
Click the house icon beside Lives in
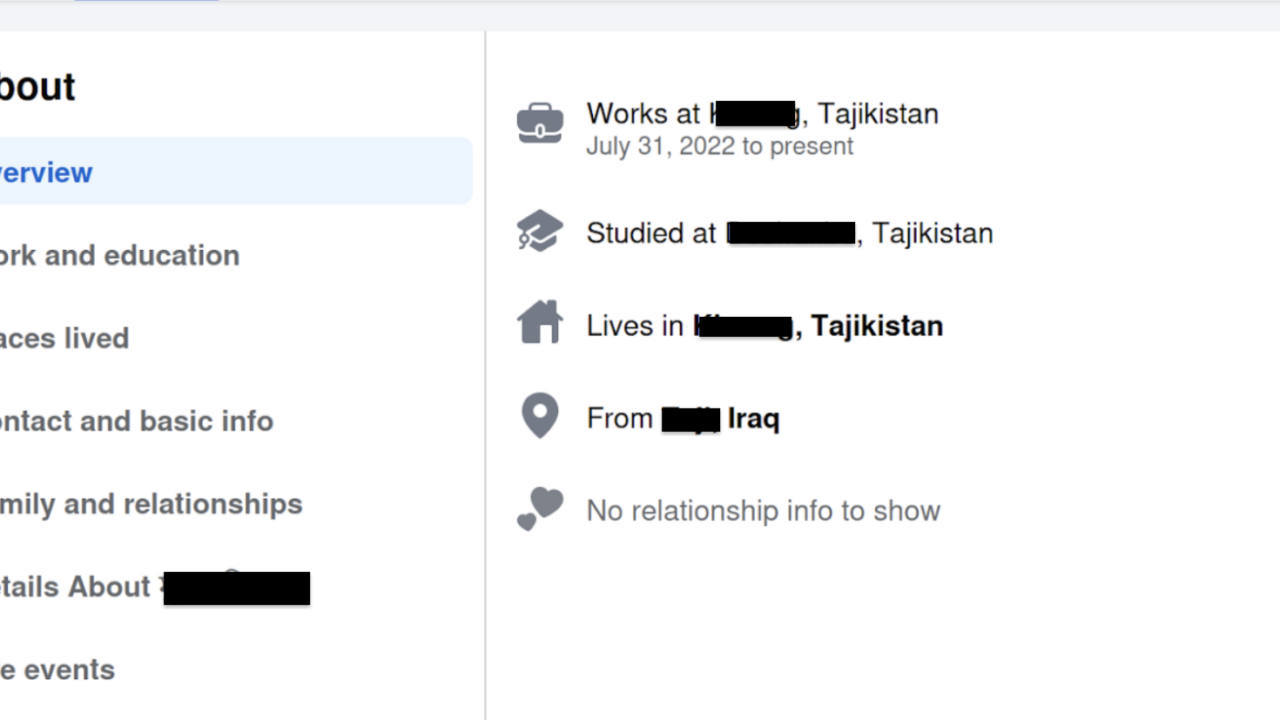click(540, 322)
